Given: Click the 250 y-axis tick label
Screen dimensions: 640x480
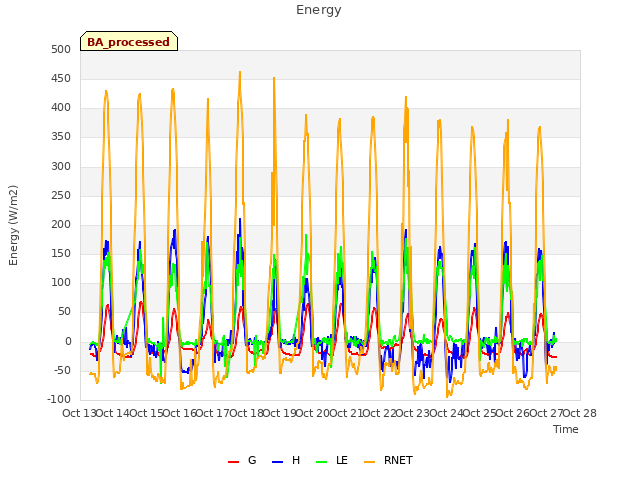Looking at the screenshot, I should (61, 196).
